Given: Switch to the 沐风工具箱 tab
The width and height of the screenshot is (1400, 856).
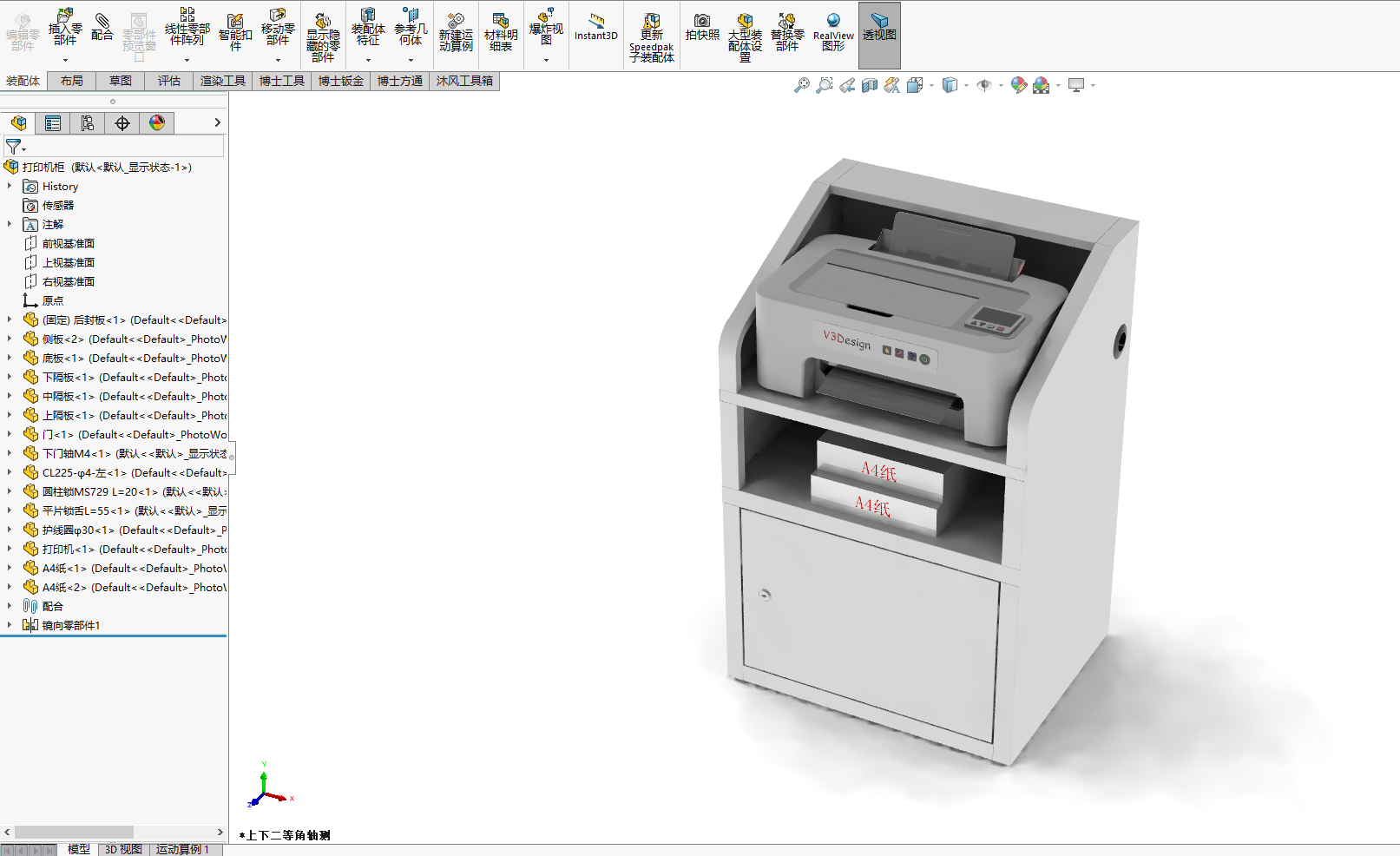Looking at the screenshot, I should [x=464, y=81].
